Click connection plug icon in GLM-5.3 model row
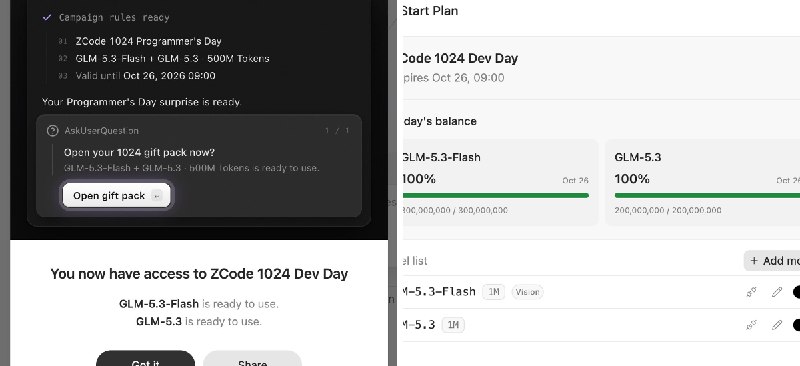Viewport: 800px width, 366px height. tap(751, 325)
